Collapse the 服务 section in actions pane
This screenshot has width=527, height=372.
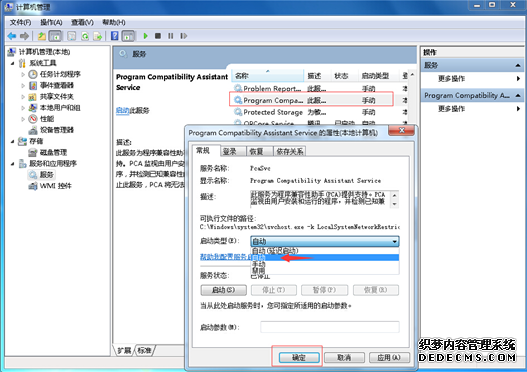pyautogui.click(x=518, y=65)
